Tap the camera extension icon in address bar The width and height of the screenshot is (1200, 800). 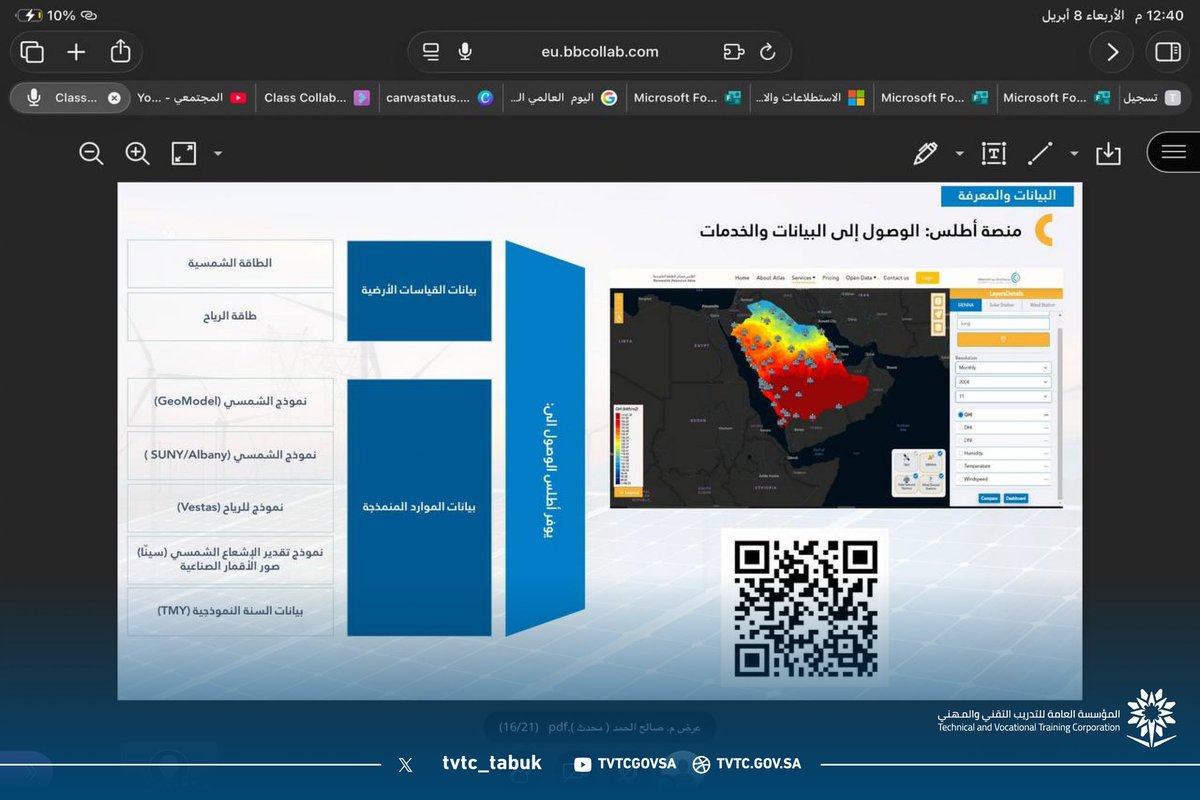tap(734, 52)
